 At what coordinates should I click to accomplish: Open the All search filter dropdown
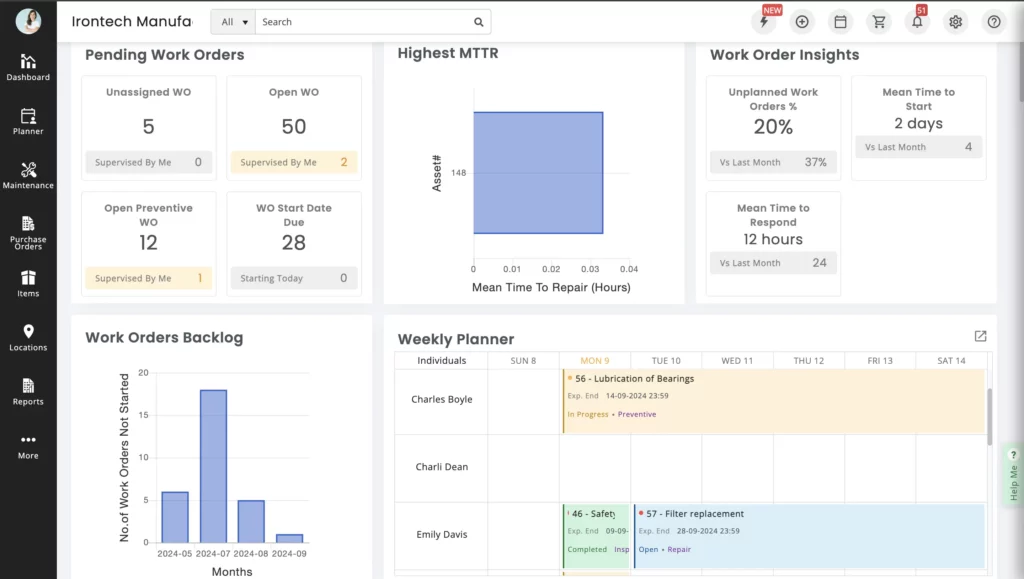coord(232,21)
